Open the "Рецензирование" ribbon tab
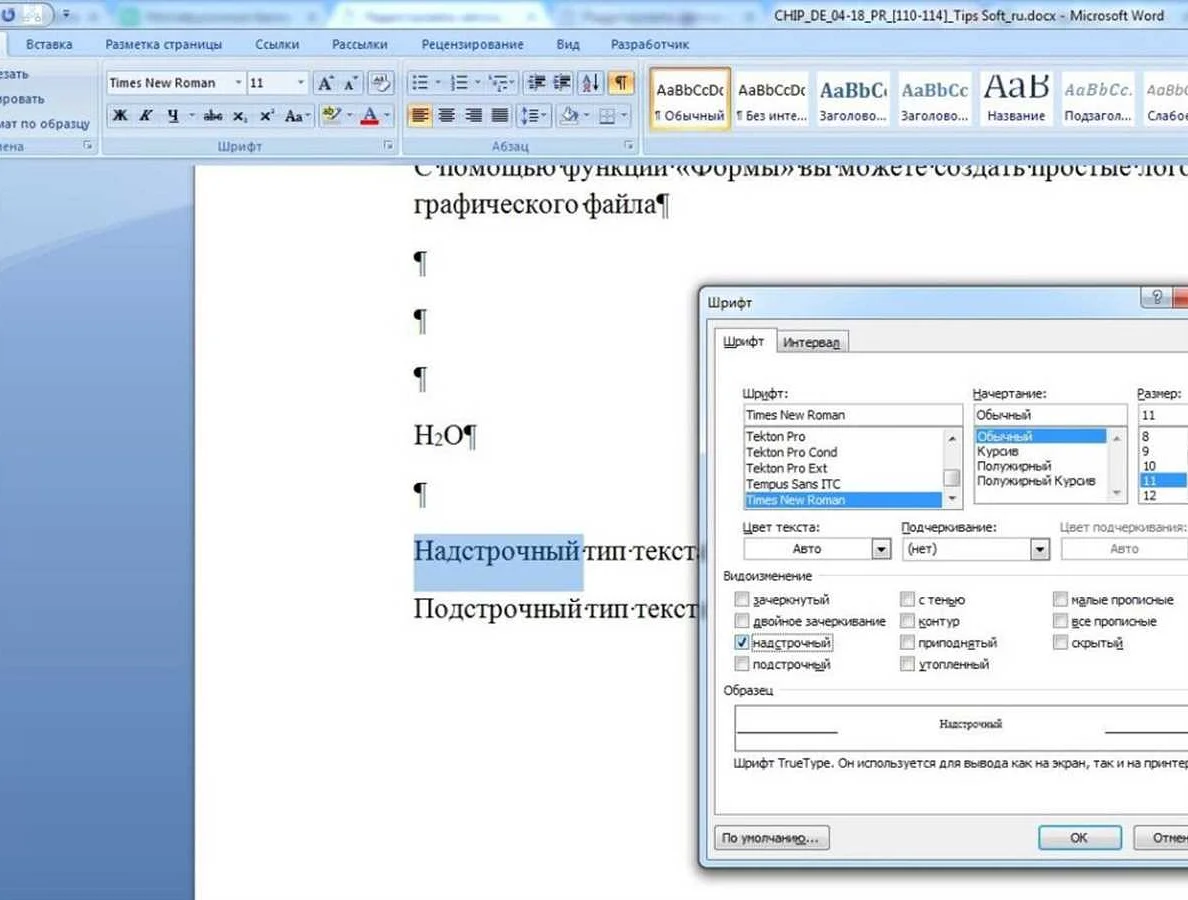 click(472, 44)
